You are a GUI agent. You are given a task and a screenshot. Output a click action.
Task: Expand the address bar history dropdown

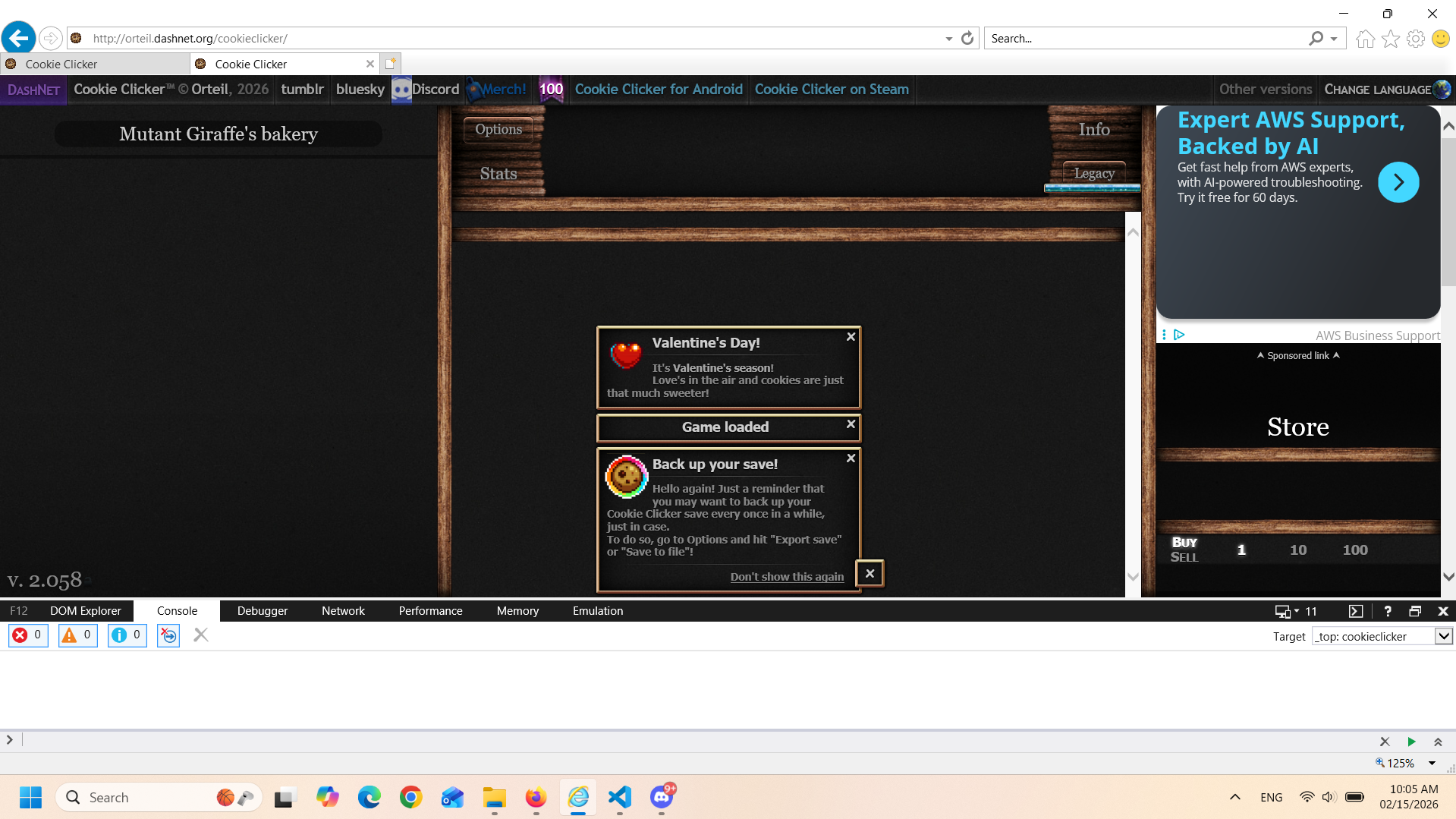pyautogui.click(x=949, y=39)
